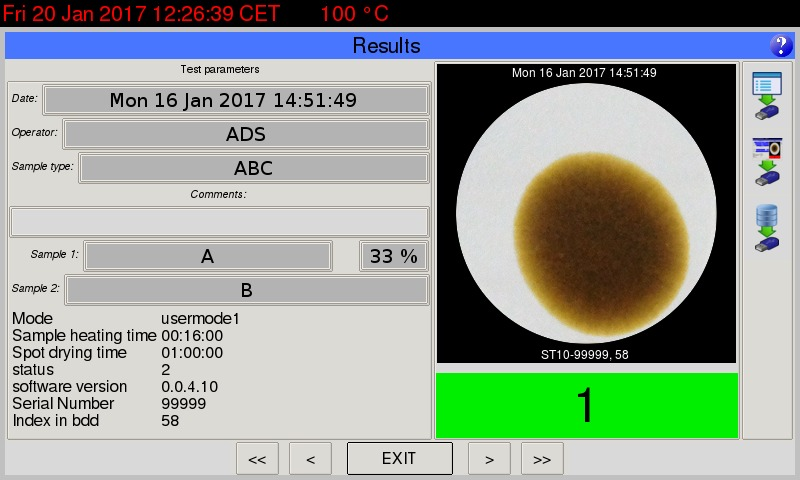Click the empty Comments field
This screenshot has height=480, width=800.
coord(219,221)
